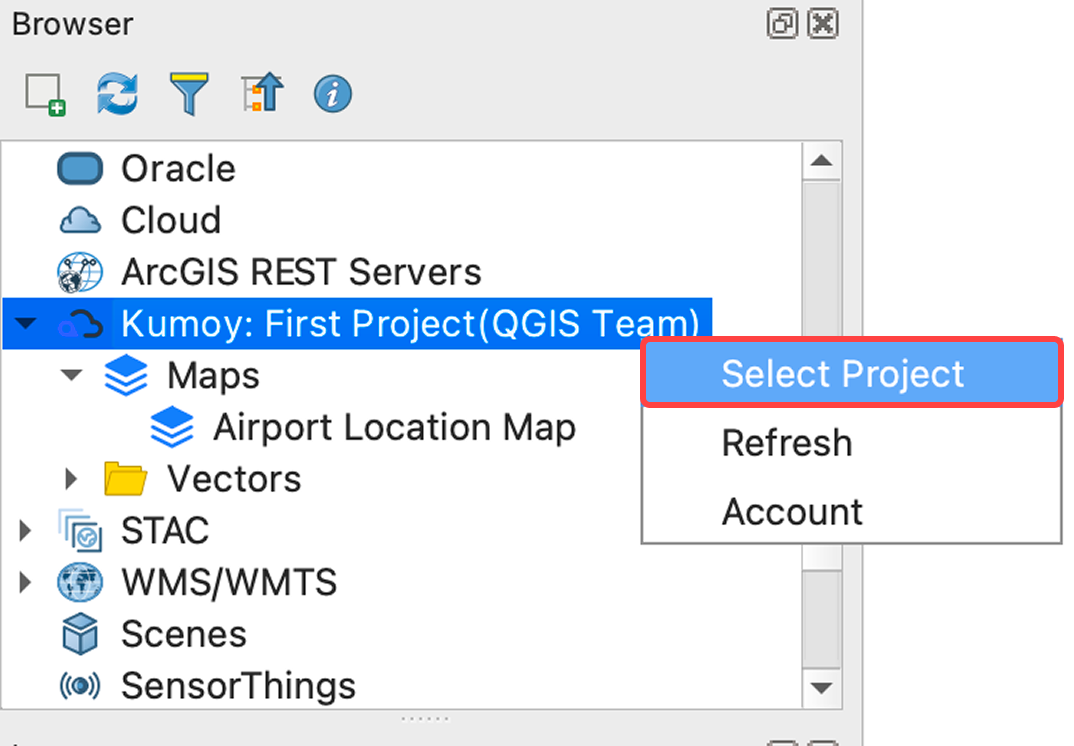Click the scrollbar down arrow
This screenshot has width=1074, height=746.
click(822, 688)
